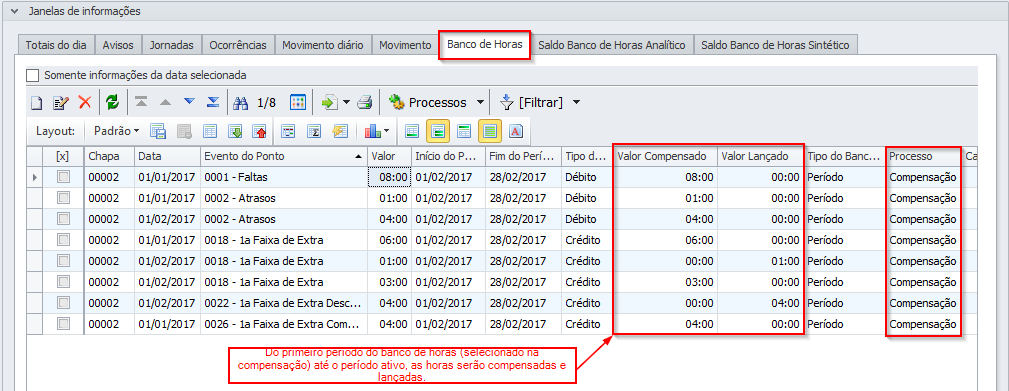Image resolution: width=1009 pixels, height=391 pixels.
Task: Select the Banco de Horas tab
Action: 485,45
